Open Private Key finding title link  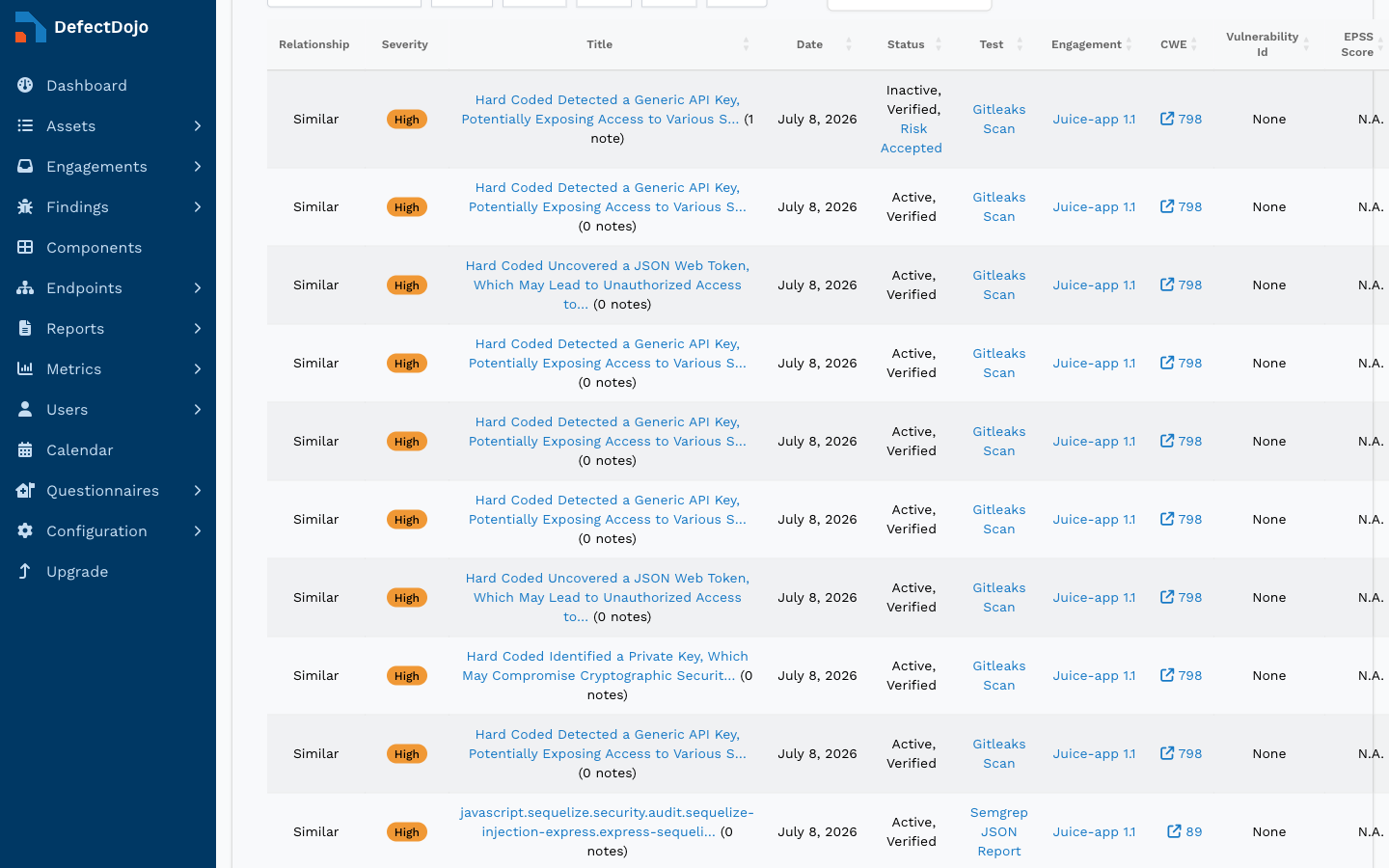click(606, 665)
